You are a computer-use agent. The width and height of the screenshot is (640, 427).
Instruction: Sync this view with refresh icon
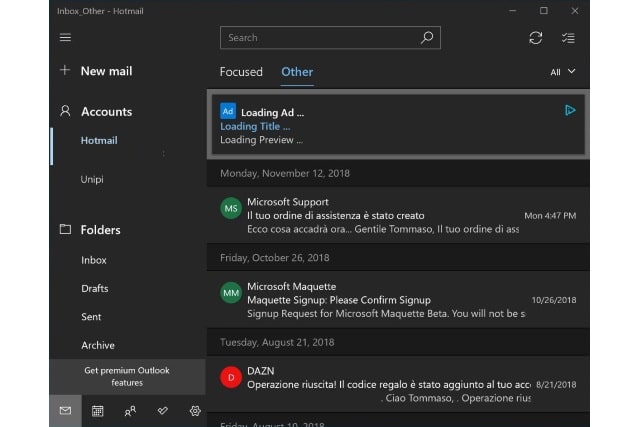pos(536,38)
